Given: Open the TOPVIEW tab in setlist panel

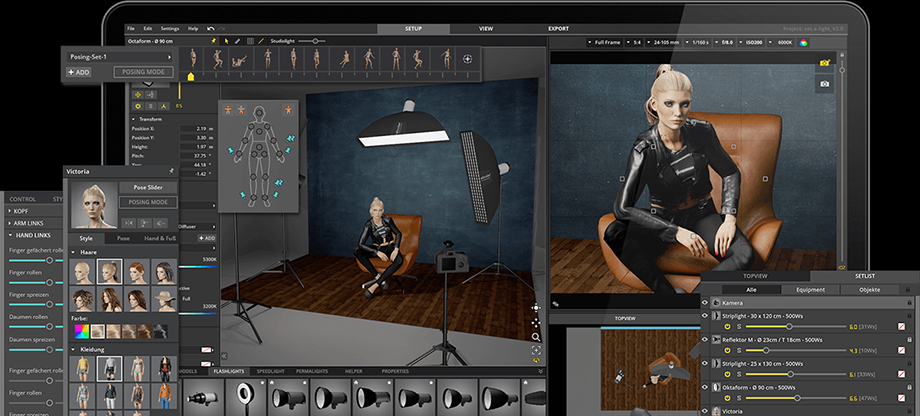Looking at the screenshot, I should 755,276.
